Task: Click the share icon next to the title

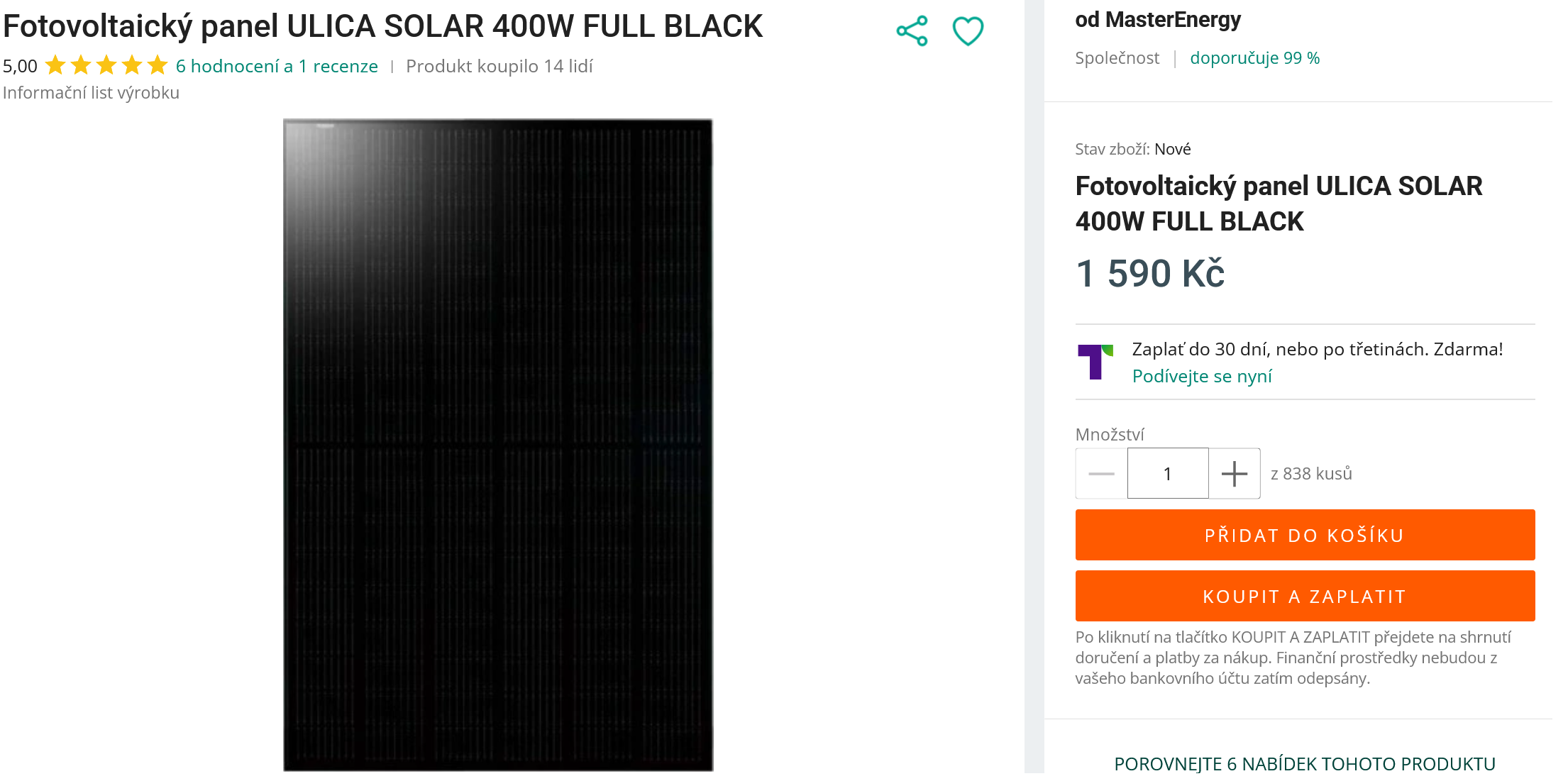Action: [x=912, y=31]
